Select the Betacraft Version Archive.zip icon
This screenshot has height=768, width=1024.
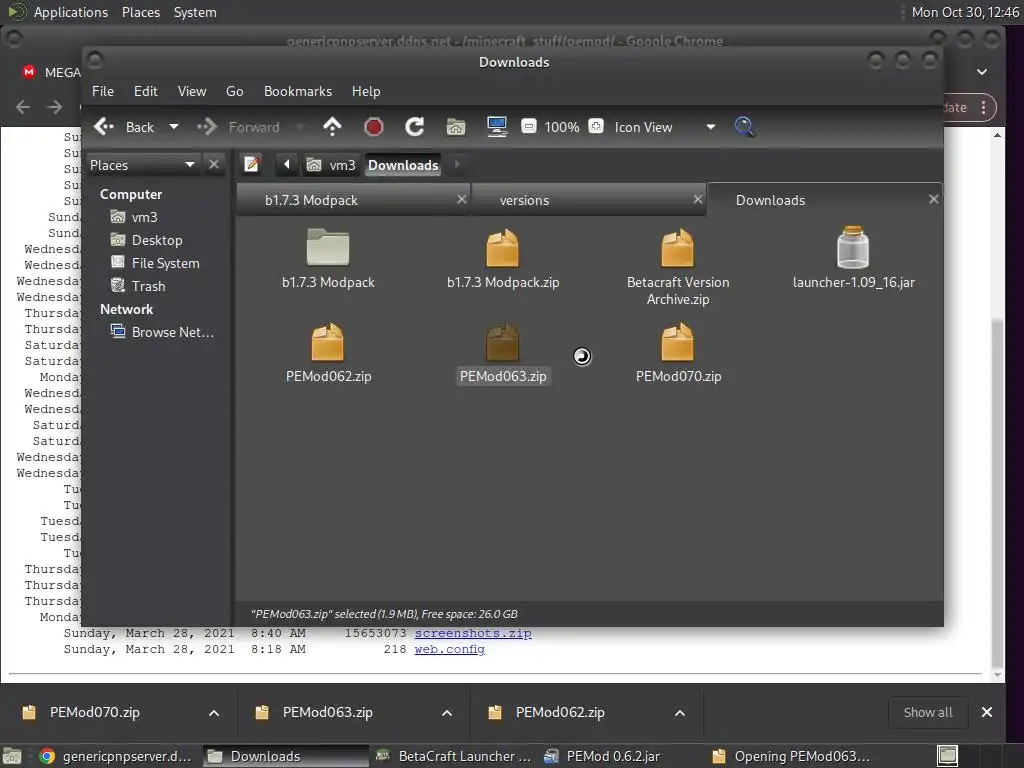click(677, 248)
